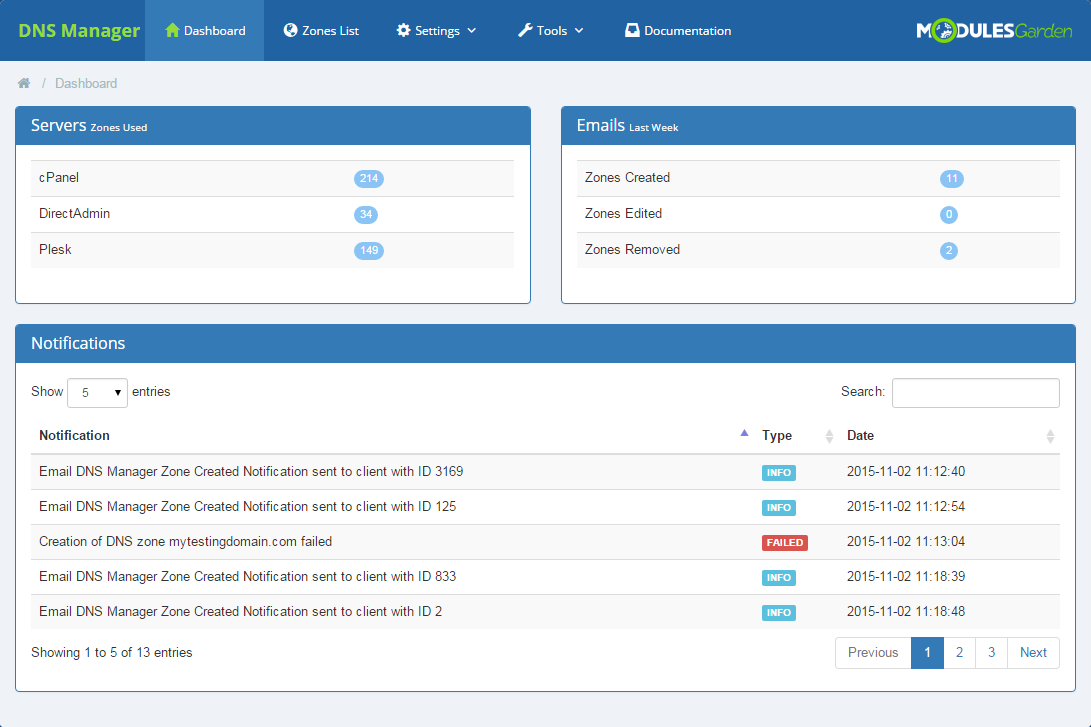Image resolution: width=1091 pixels, height=727 pixels.
Task: Go to notifications page 2
Action: (959, 653)
